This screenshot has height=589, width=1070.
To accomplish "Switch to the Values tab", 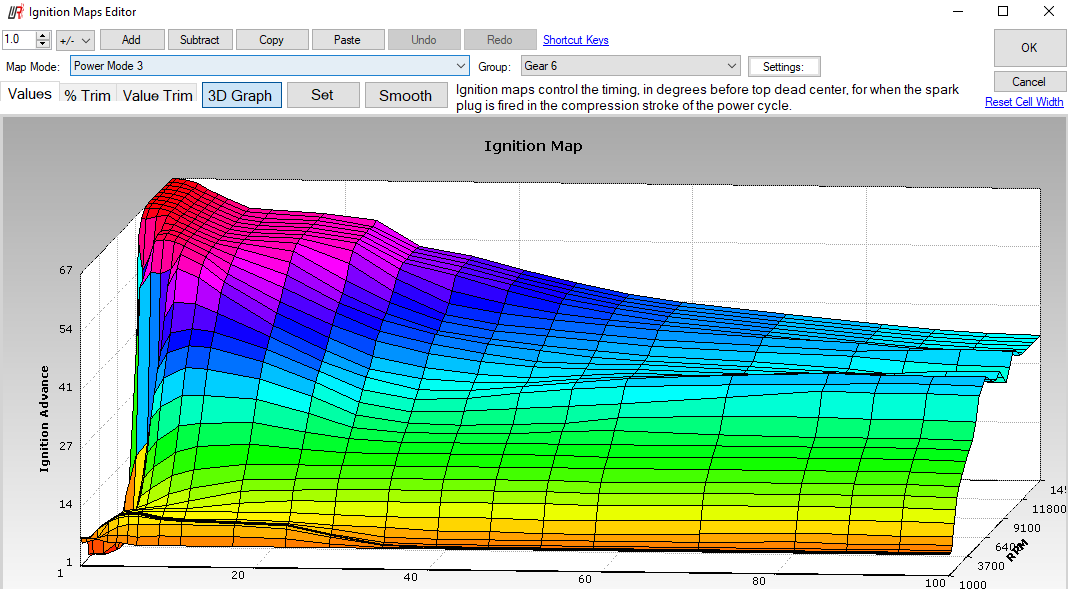I will click(x=30, y=95).
